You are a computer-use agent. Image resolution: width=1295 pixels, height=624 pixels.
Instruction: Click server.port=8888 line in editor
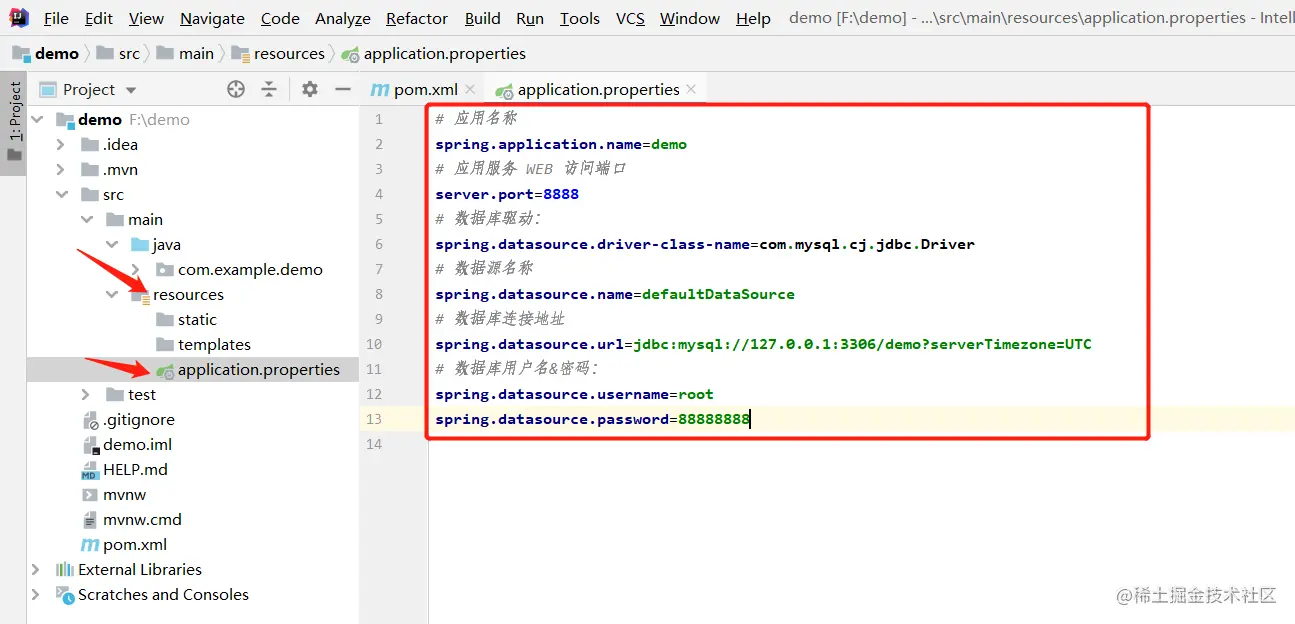(x=507, y=194)
